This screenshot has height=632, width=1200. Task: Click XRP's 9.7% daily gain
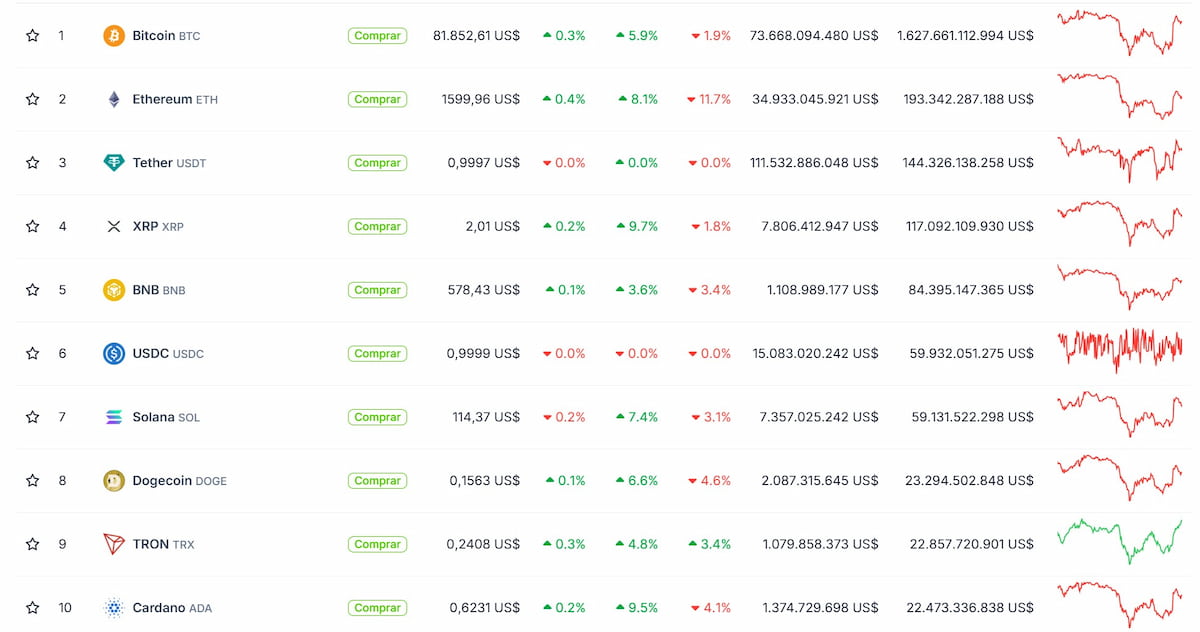pos(637,226)
